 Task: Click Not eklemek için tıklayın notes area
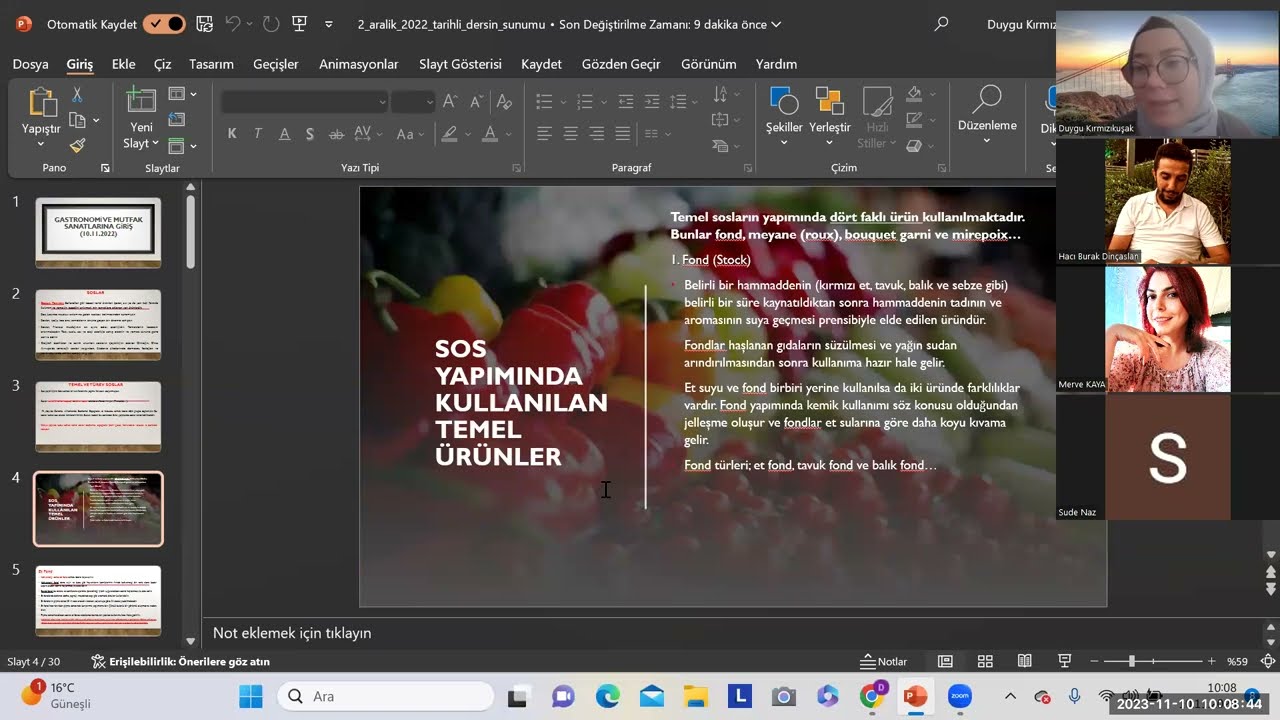[292, 633]
